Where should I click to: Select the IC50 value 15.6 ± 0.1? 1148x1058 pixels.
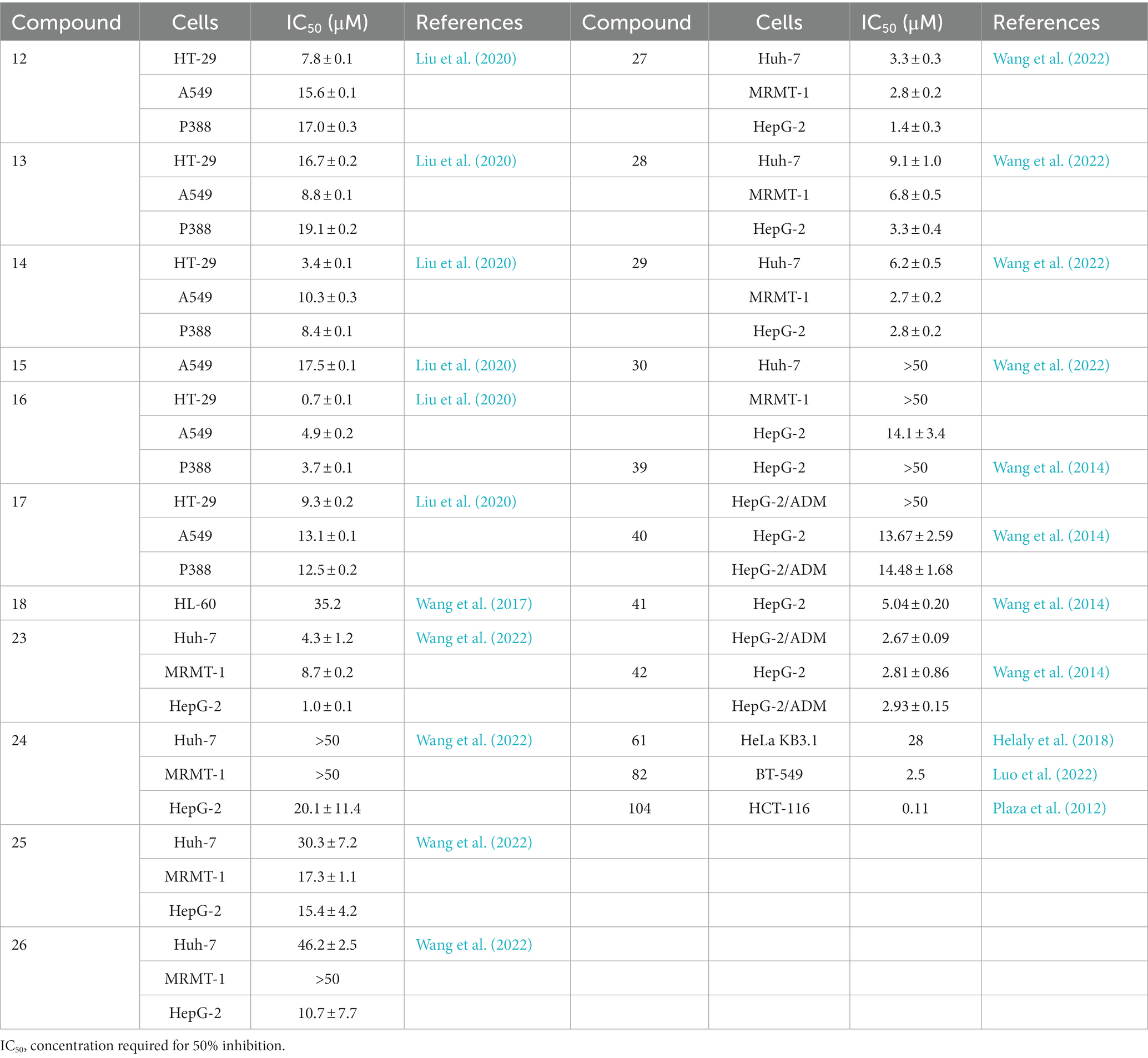pos(328,93)
